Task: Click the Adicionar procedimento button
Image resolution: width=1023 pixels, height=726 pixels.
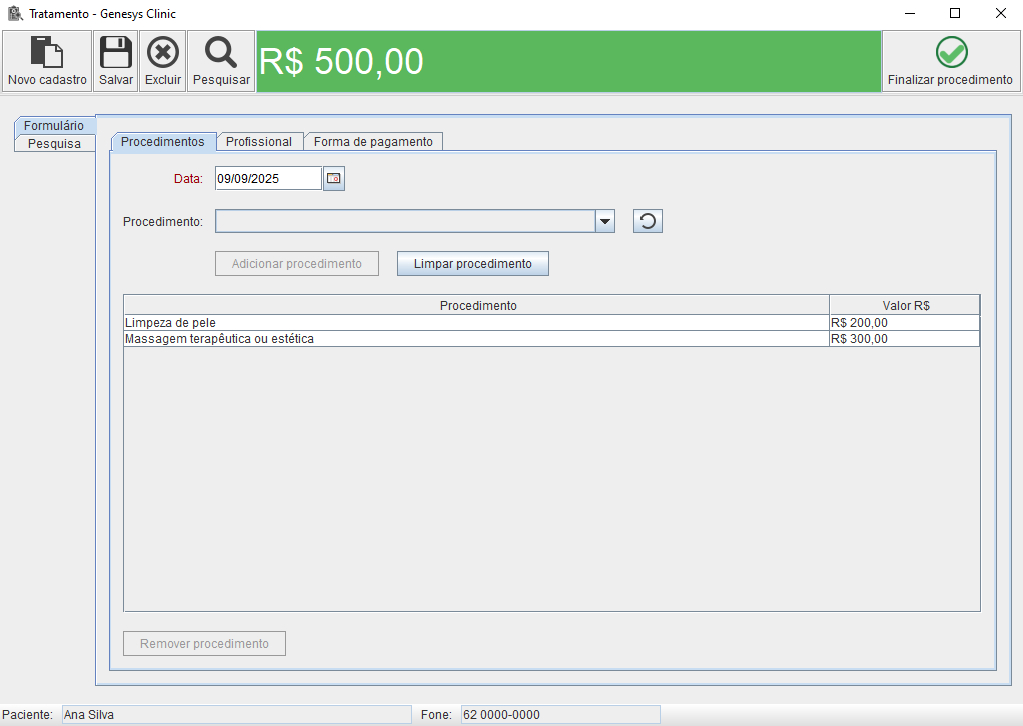Action: 297,264
